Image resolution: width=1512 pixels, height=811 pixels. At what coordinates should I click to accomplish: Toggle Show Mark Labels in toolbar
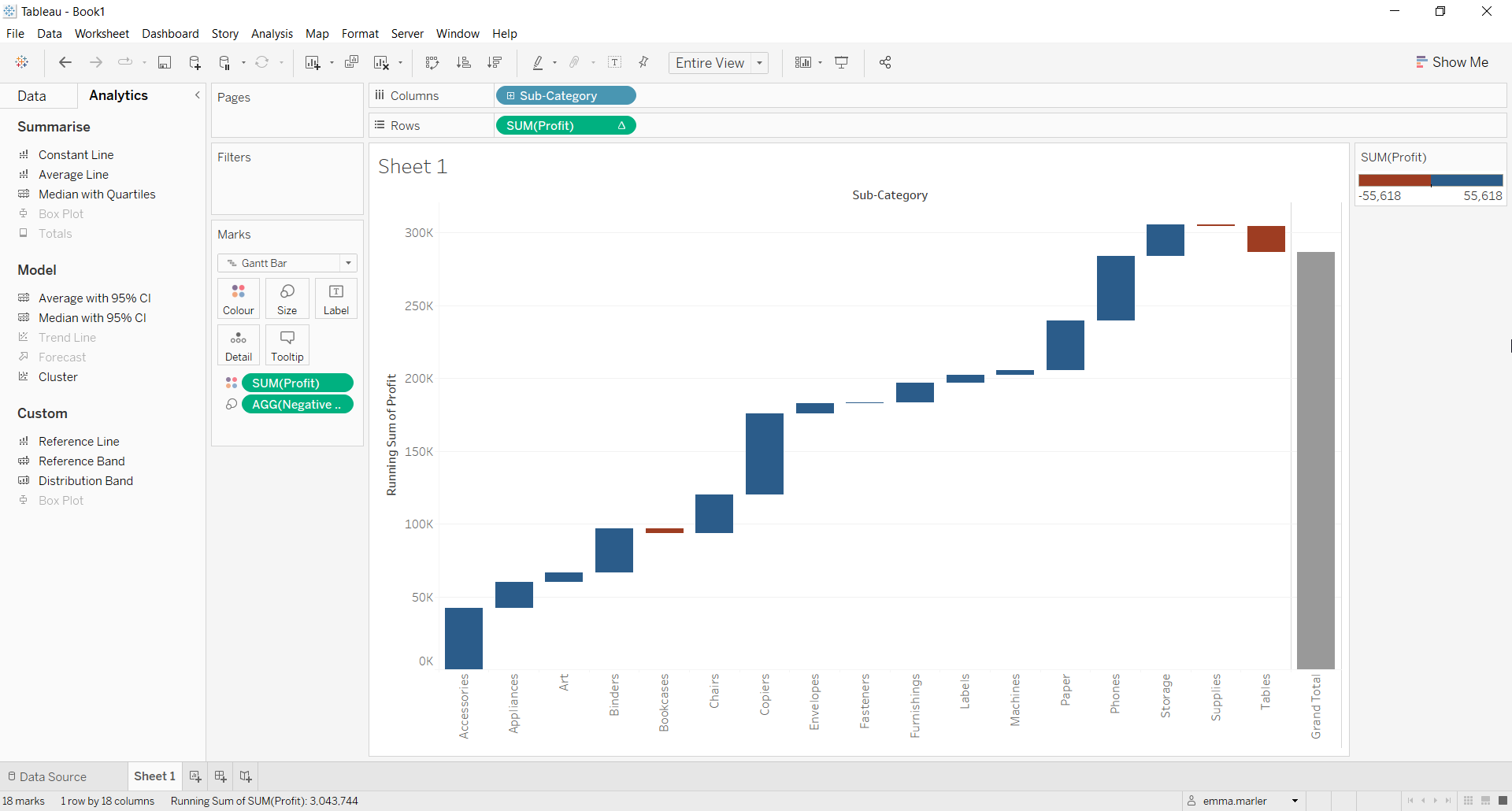pyautogui.click(x=615, y=63)
